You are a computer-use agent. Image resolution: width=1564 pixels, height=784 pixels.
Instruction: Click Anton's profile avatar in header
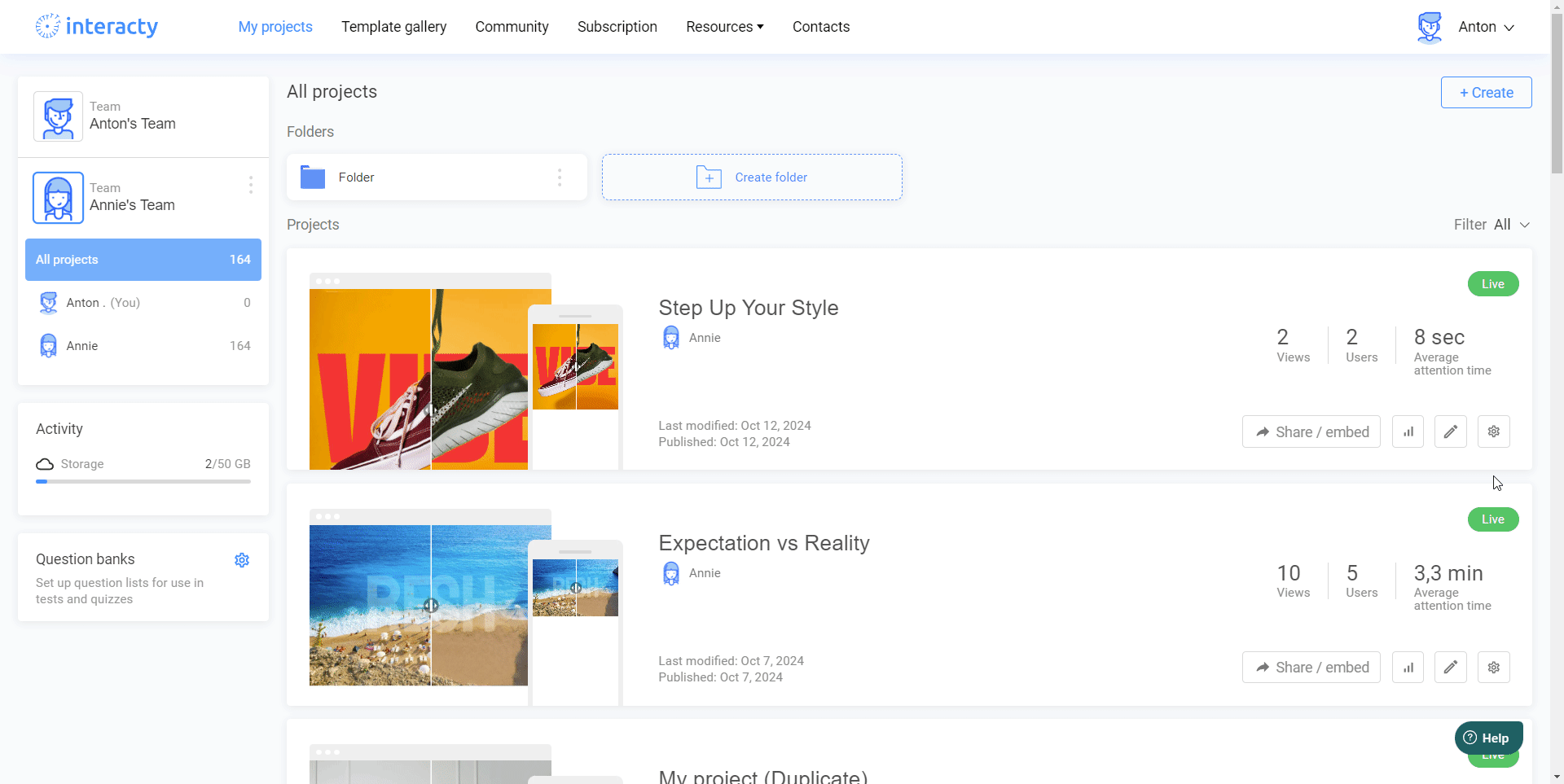(1430, 27)
